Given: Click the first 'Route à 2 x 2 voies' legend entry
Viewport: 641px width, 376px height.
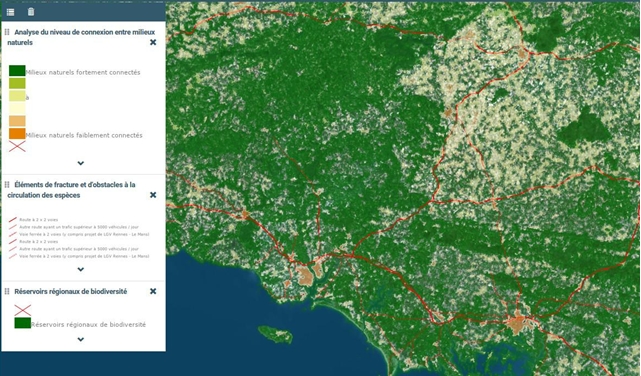Looking at the screenshot, I should tap(38, 219).
